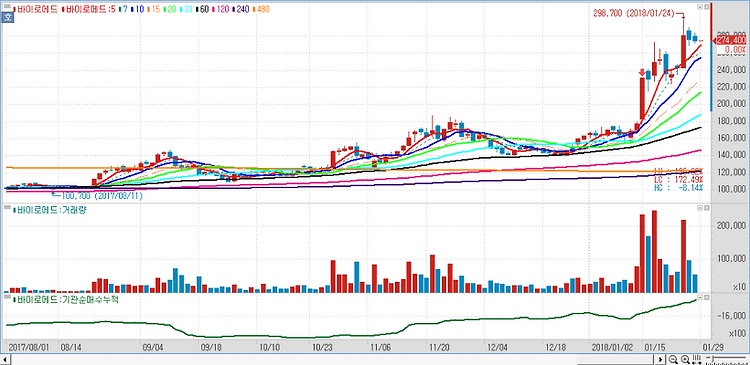Click the bar spacing adjustment icon

point(696,359)
